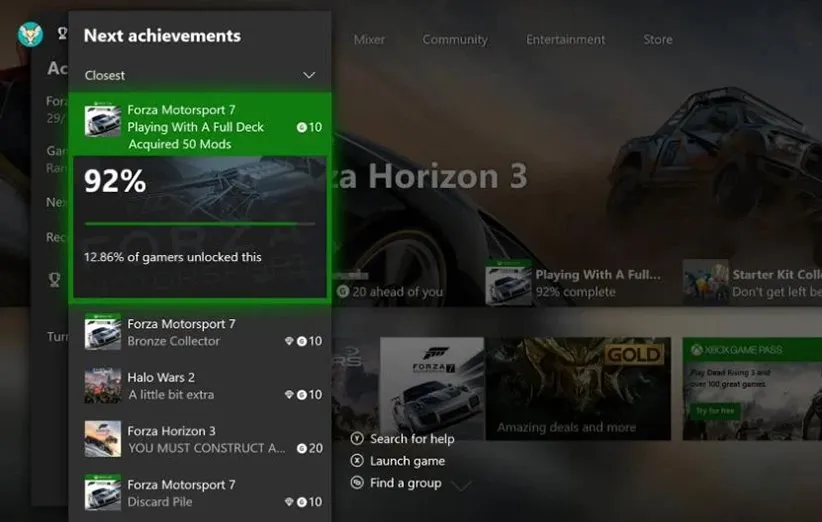Expand the chevron below Find a group
The image size is (822, 522).
point(461,486)
